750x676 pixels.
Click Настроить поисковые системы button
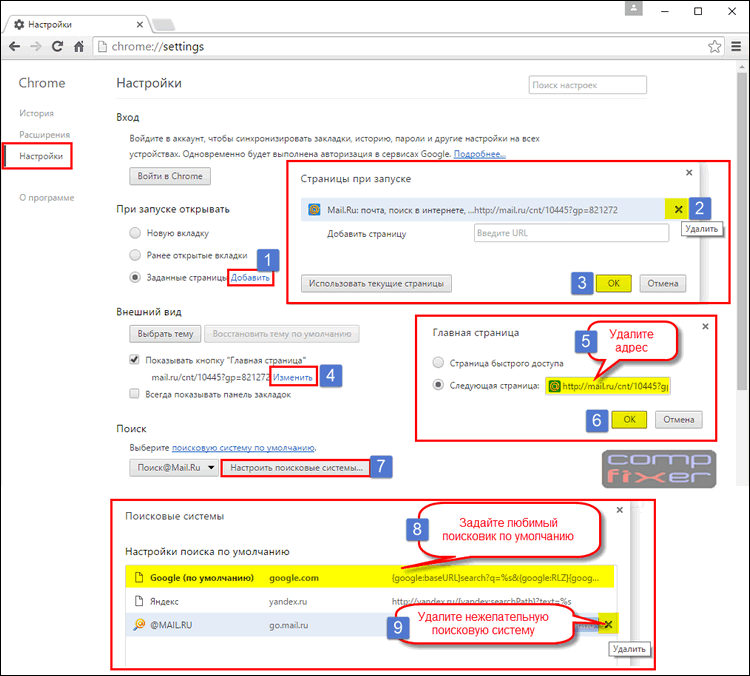[x=296, y=467]
